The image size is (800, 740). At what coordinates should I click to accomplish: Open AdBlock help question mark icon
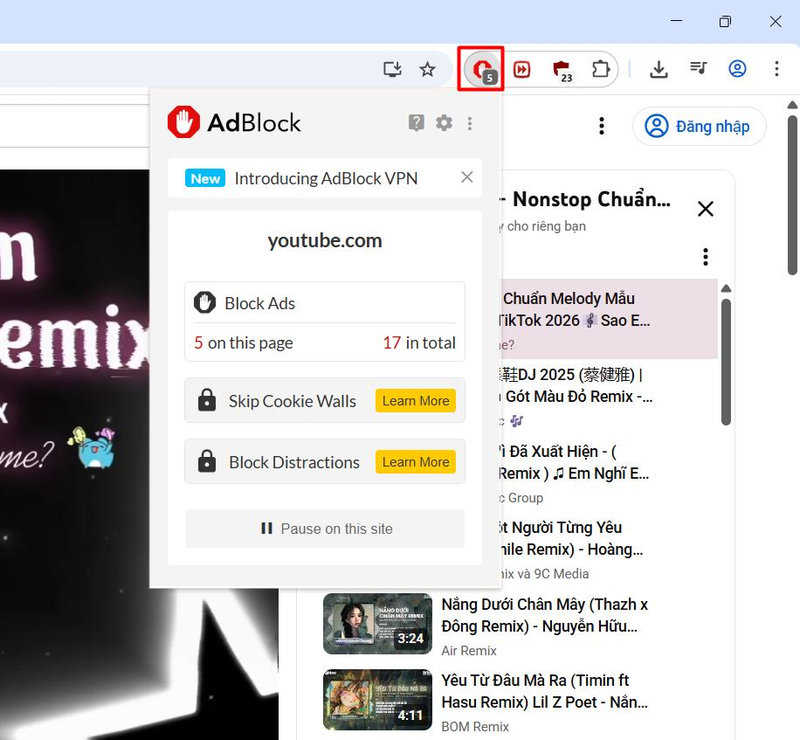tap(416, 122)
